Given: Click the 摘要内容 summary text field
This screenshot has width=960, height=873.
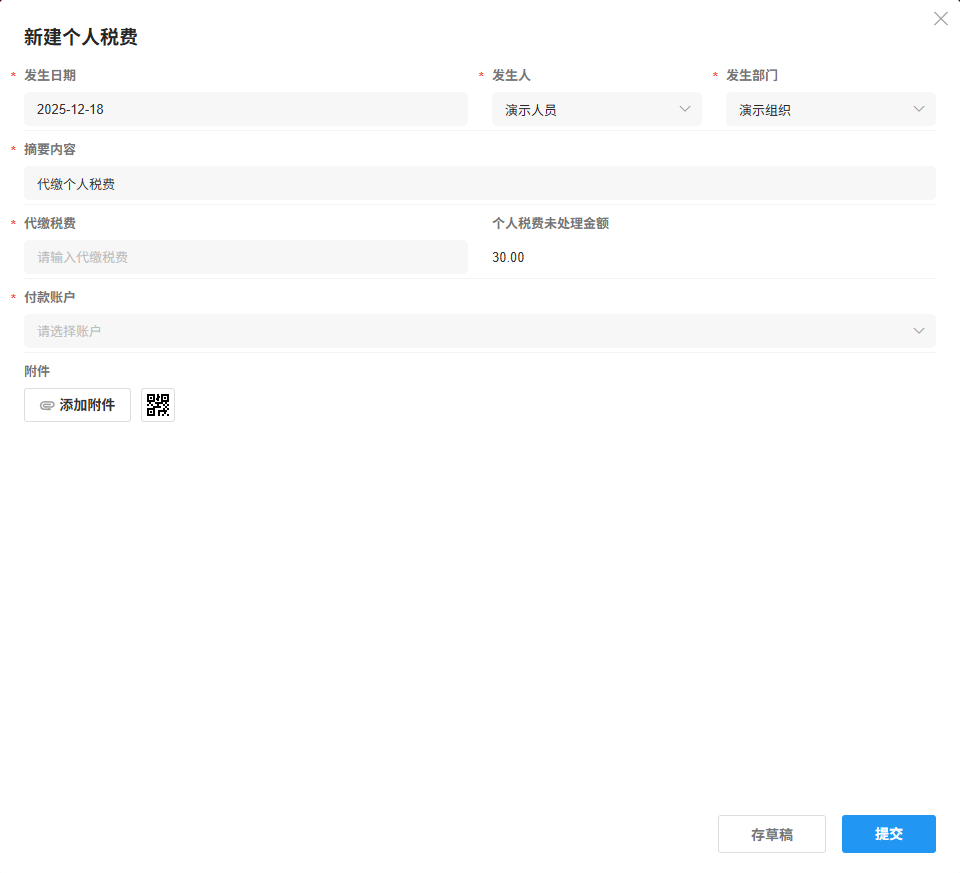Looking at the screenshot, I should point(480,183).
